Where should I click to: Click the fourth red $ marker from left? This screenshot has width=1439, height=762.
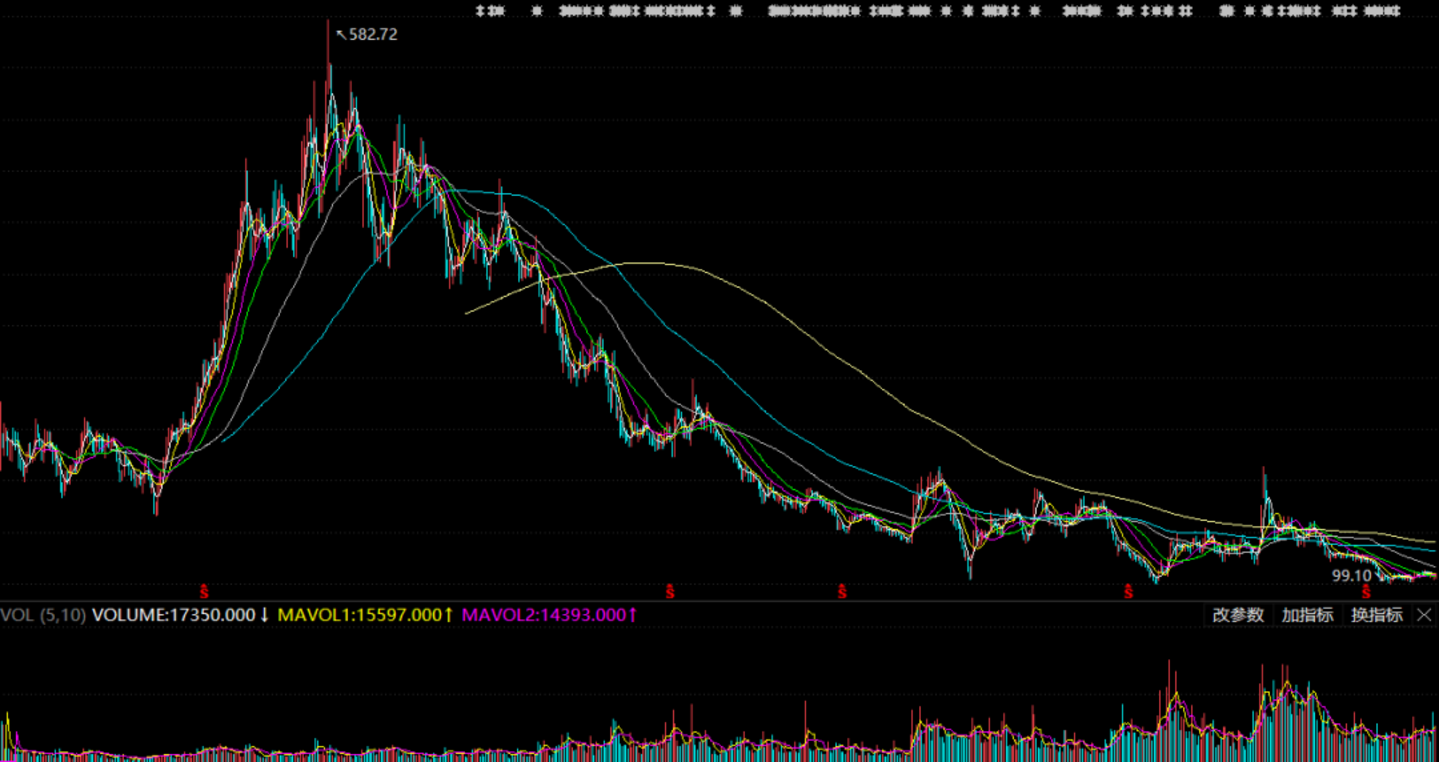click(x=1129, y=591)
